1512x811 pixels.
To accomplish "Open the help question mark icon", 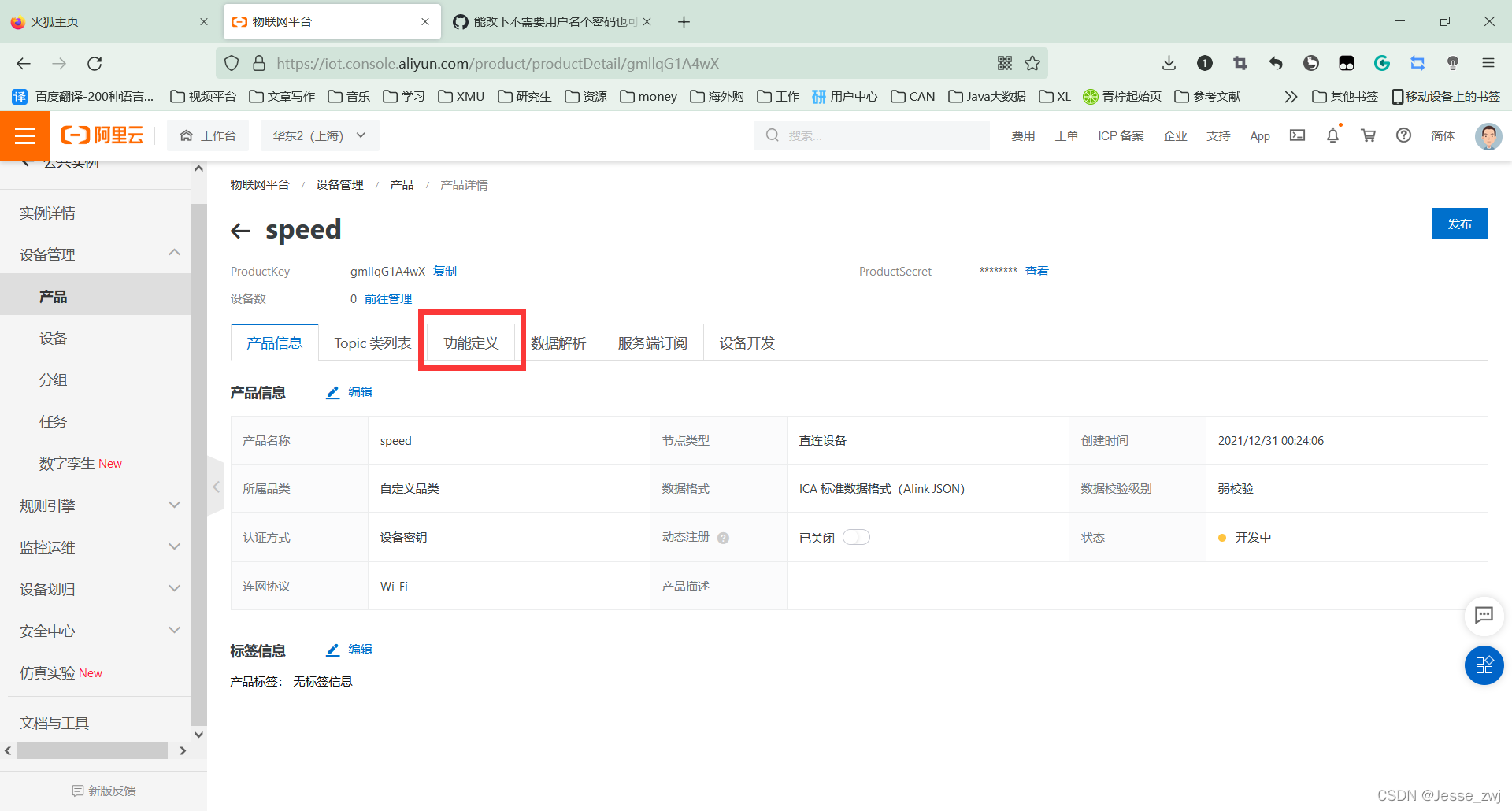I will click(1403, 135).
